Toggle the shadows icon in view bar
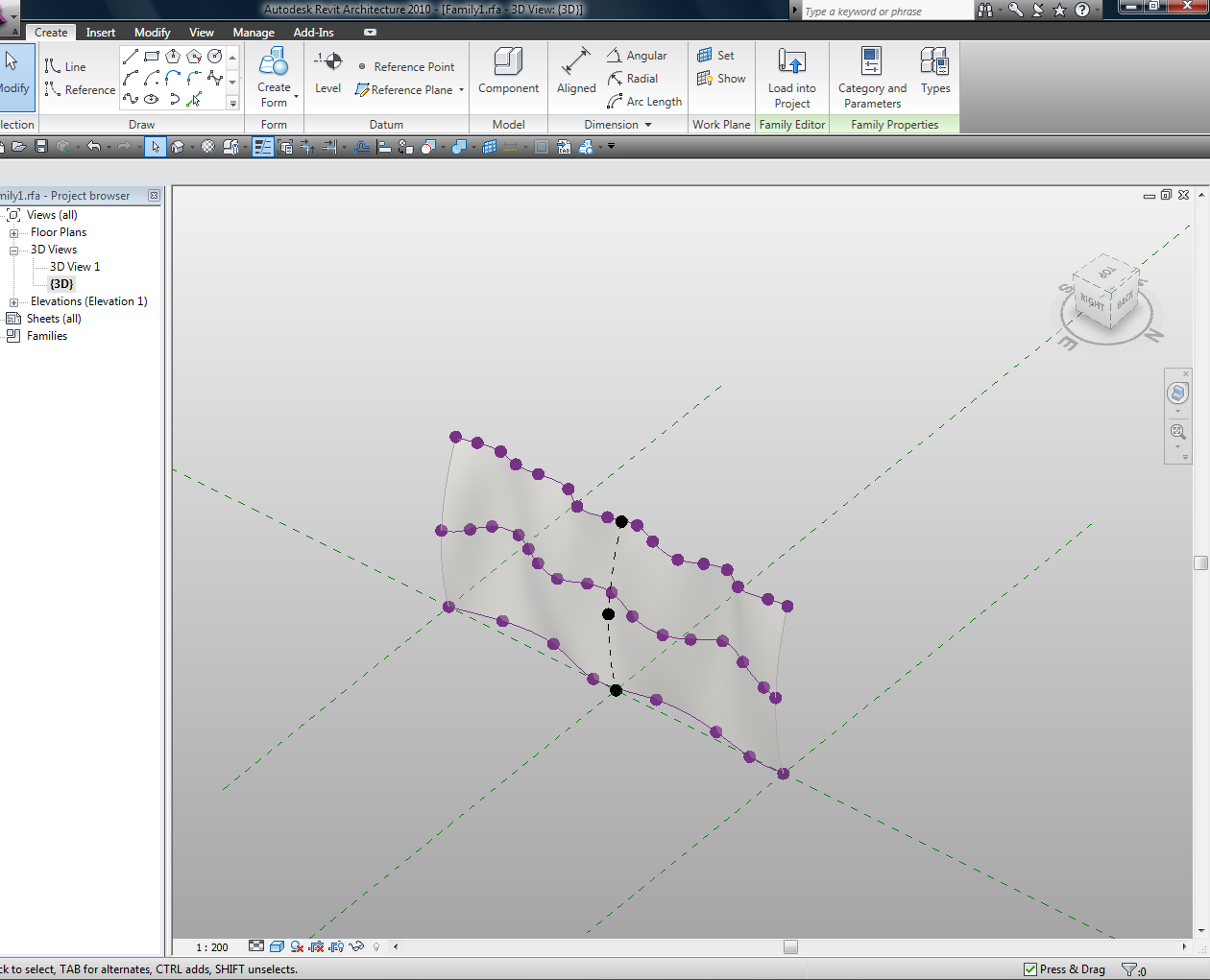The width and height of the screenshot is (1210, 980). pos(297,947)
